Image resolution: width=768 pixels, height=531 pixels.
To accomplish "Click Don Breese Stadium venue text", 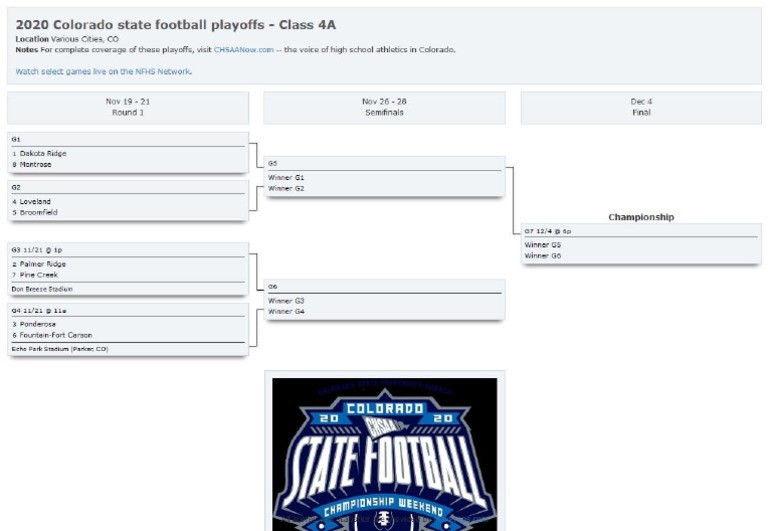I will (x=42, y=289).
